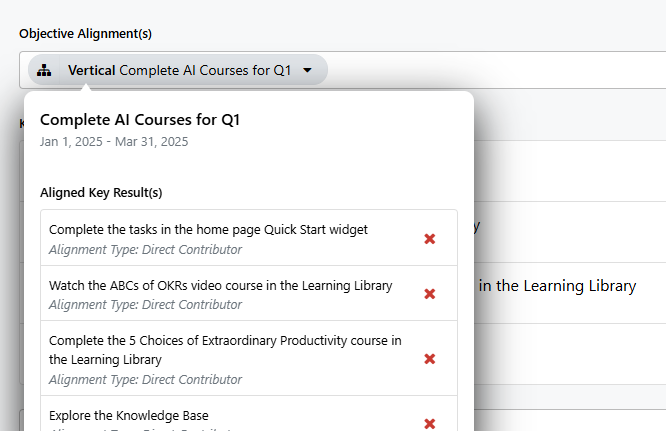Select the Quick Start widget key result text
666x431 pixels.
tap(208, 230)
